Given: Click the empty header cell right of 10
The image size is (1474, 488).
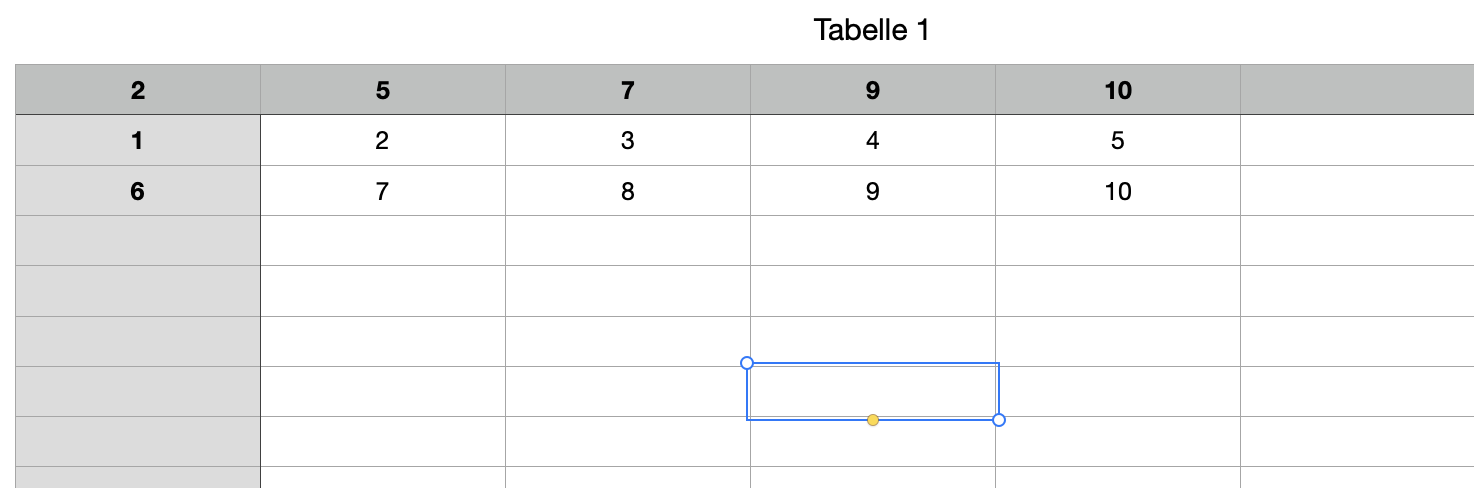Looking at the screenshot, I should click(x=1357, y=90).
